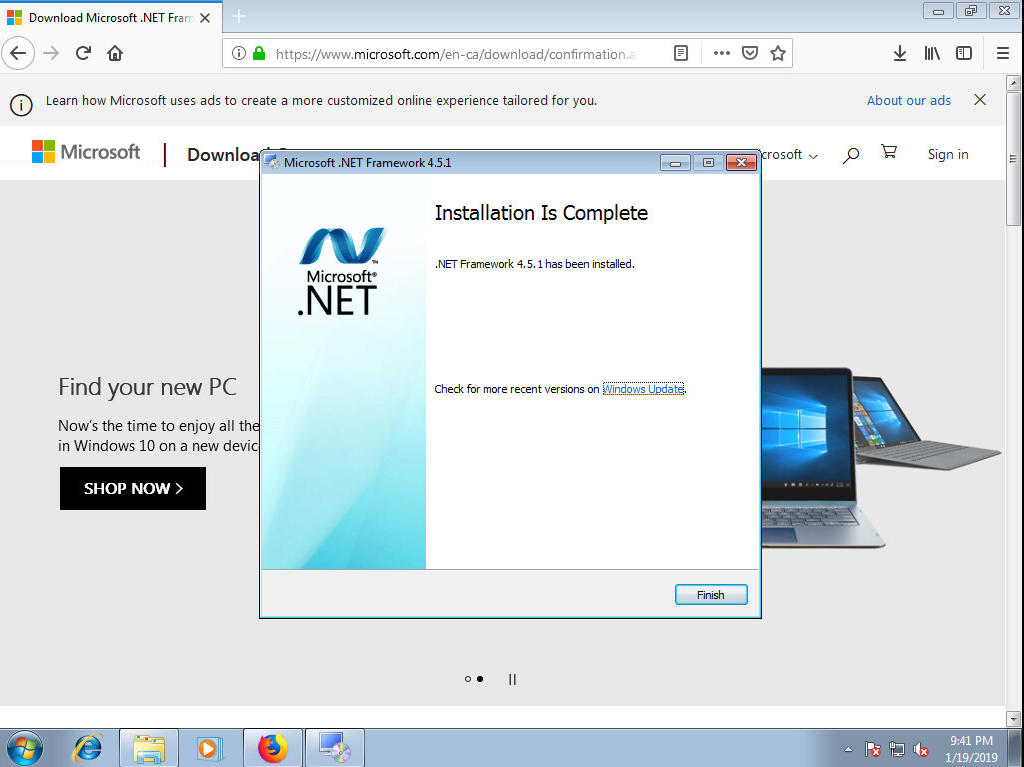The height and width of the screenshot is (767, 1024).
Task: Show site information icon in address bar
Action: tap(239, 53)
